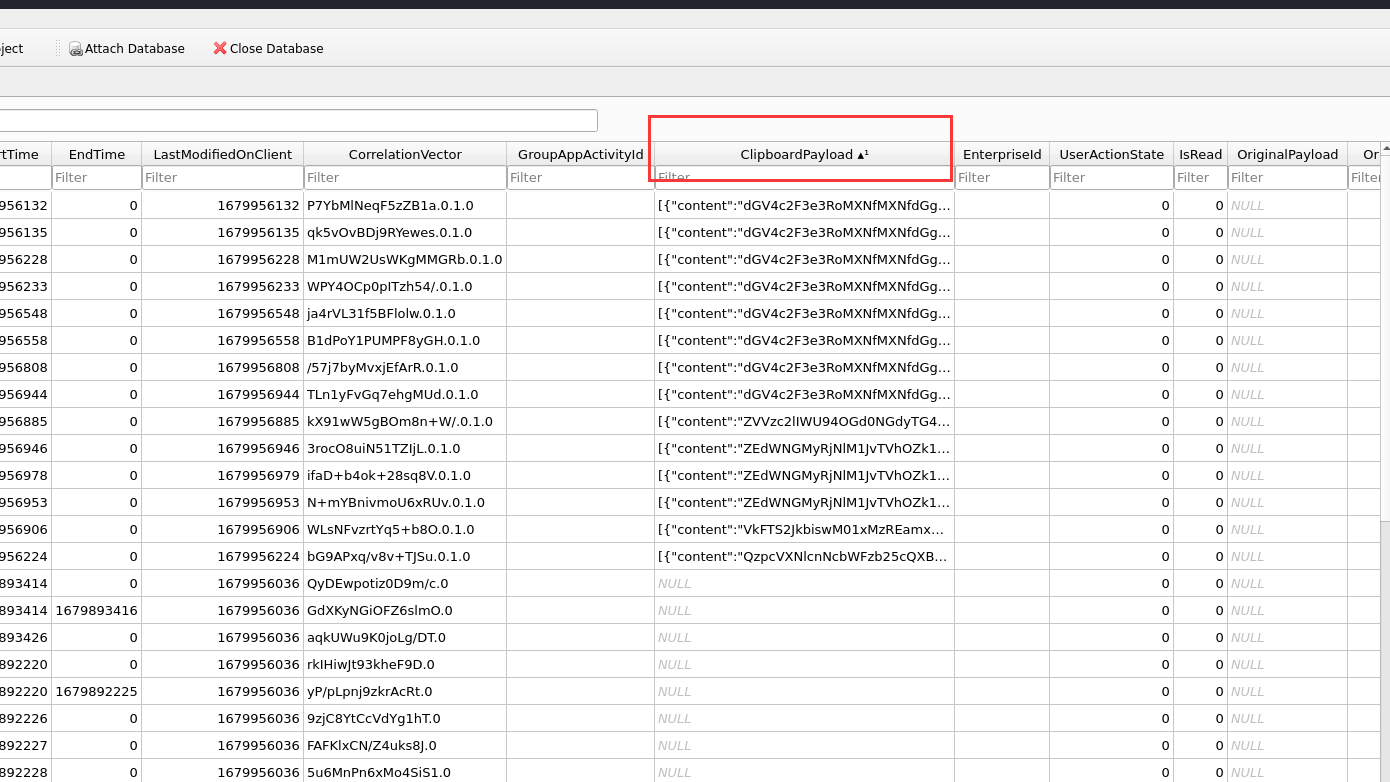Select cell 9zjC8YtCcVdYg1hT.0

click(405, 718)
